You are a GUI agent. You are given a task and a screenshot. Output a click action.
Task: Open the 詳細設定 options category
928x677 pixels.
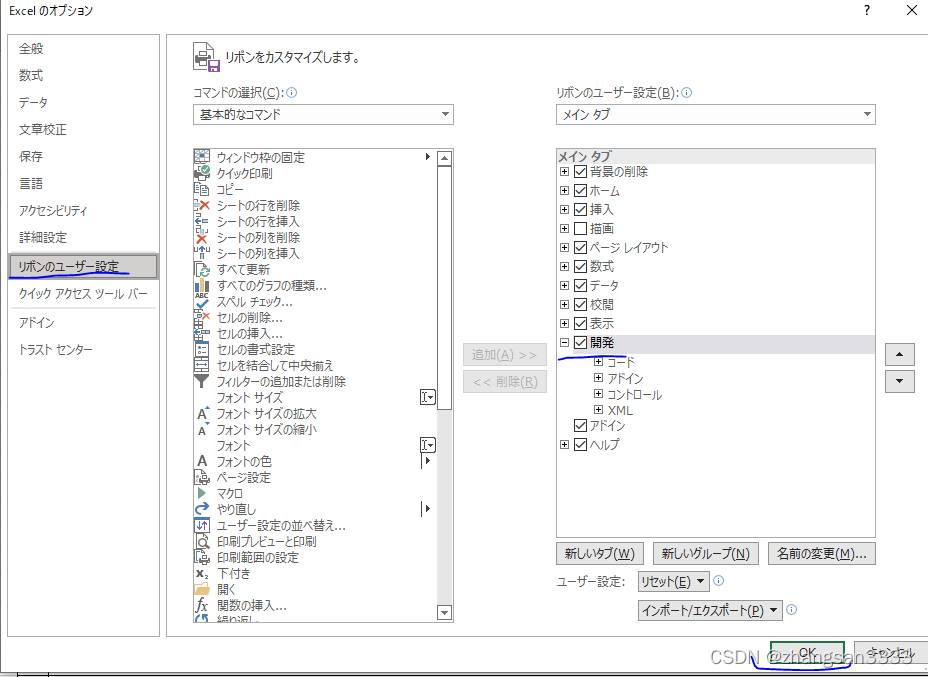tap(43, 237)
